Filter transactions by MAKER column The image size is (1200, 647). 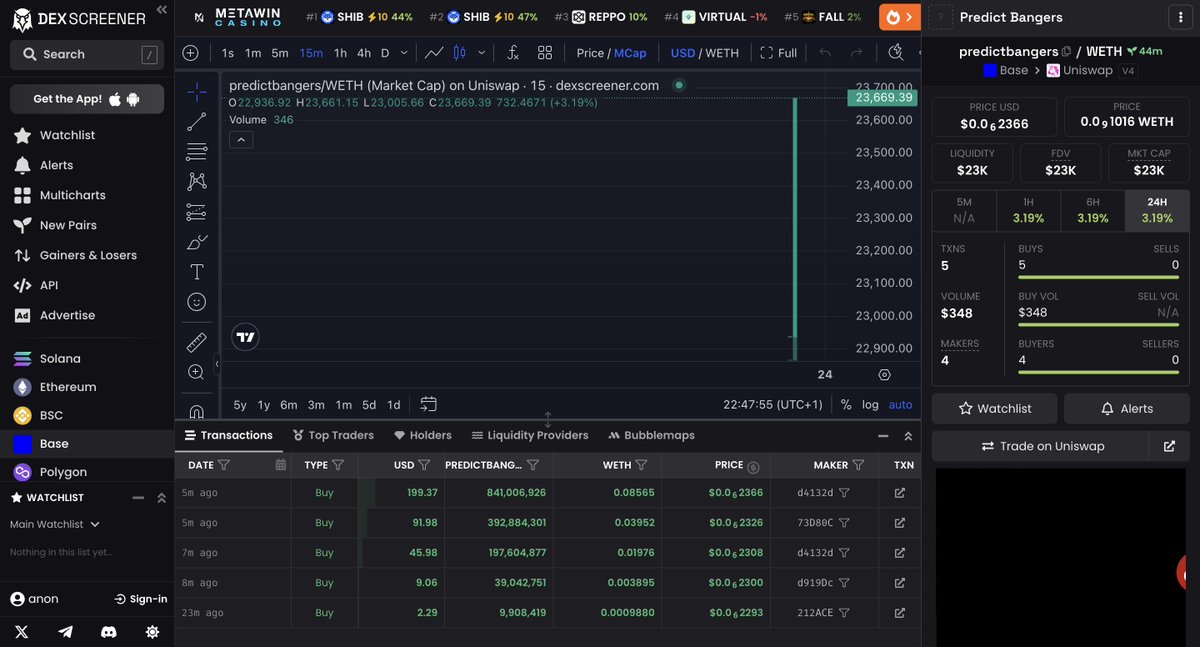tap(858, 465)
